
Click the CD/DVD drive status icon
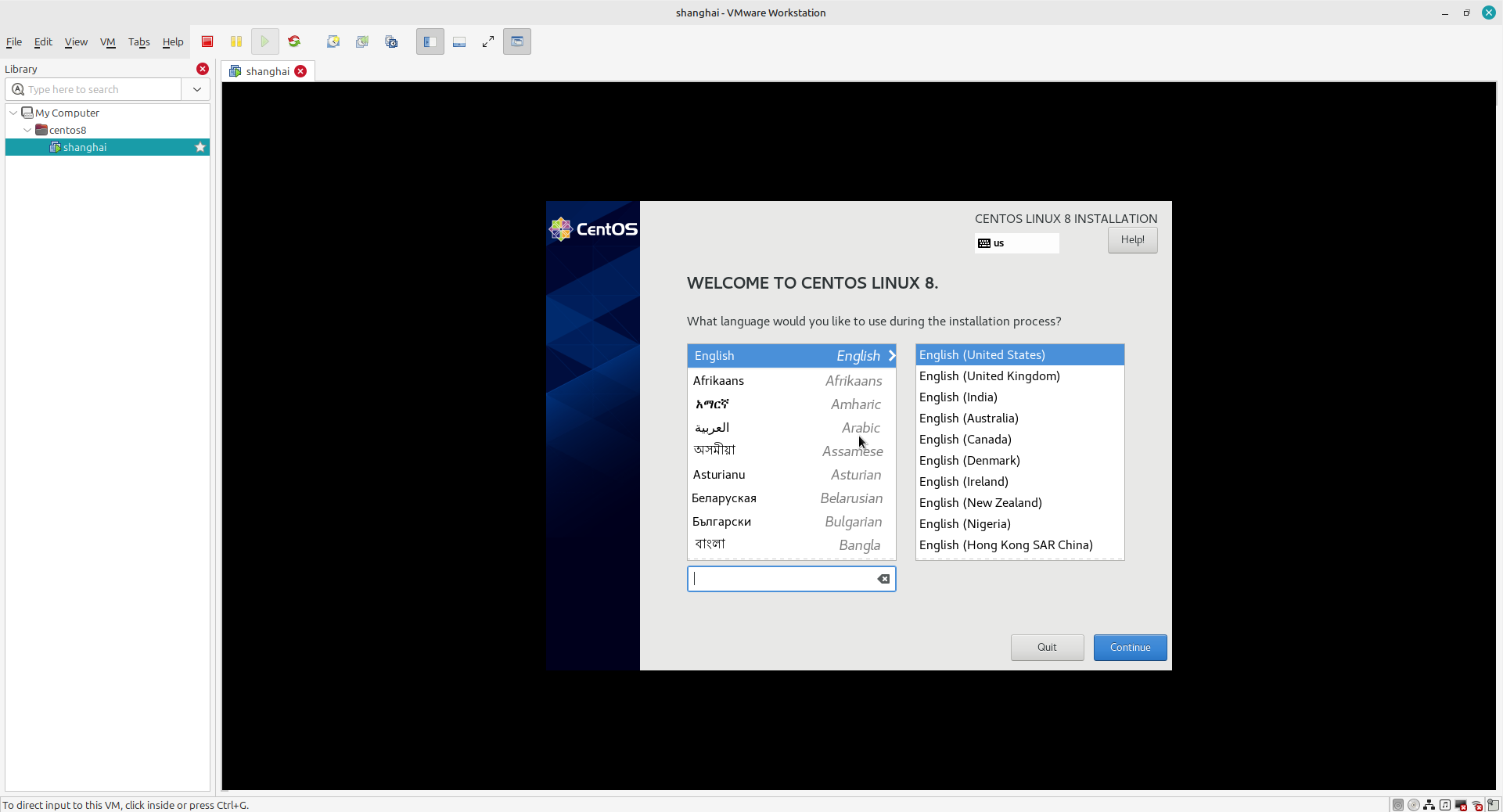point(1414,805)
